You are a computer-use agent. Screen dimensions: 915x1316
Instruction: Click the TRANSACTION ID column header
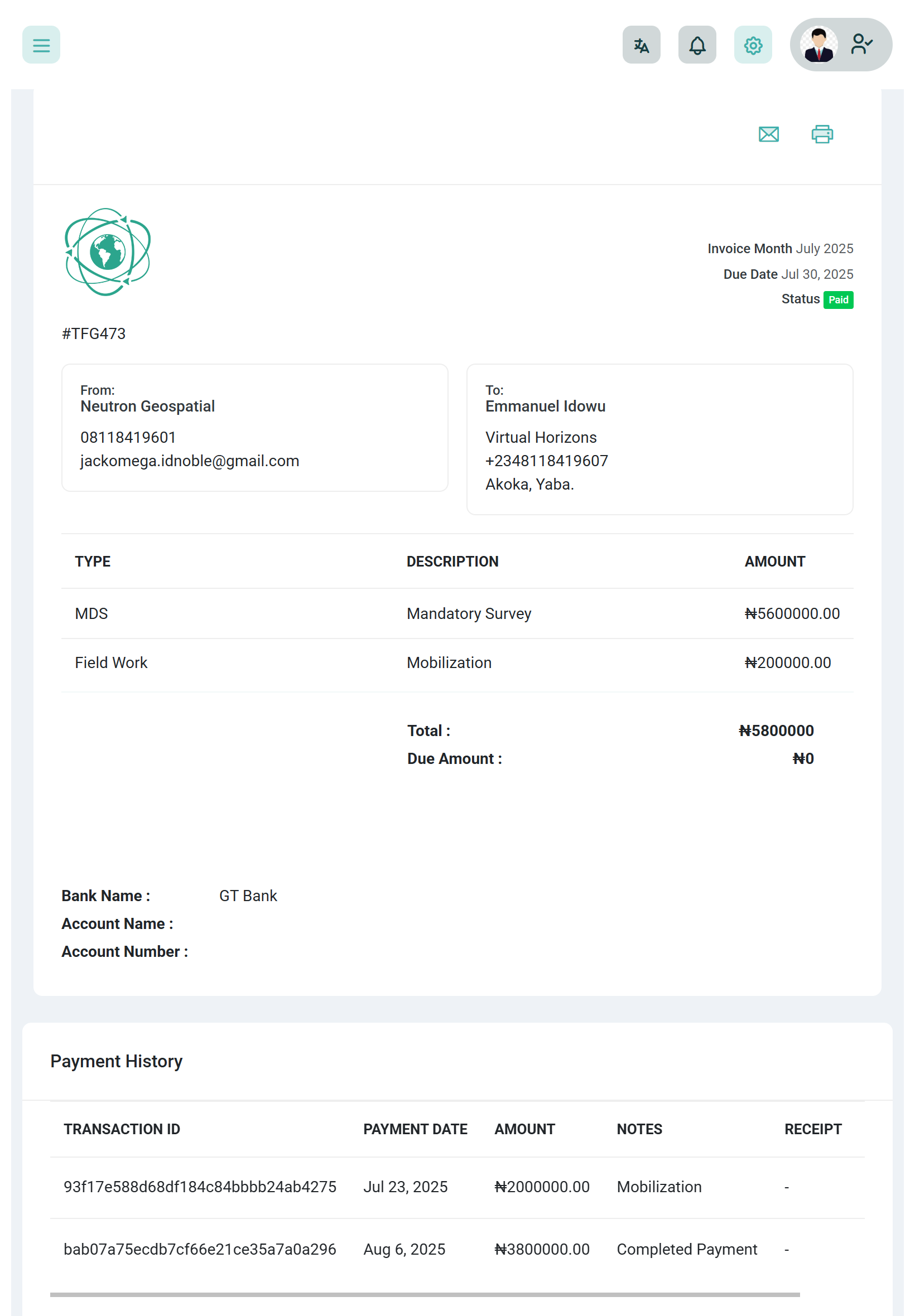pyautogui.click(x=122, y=1129)
